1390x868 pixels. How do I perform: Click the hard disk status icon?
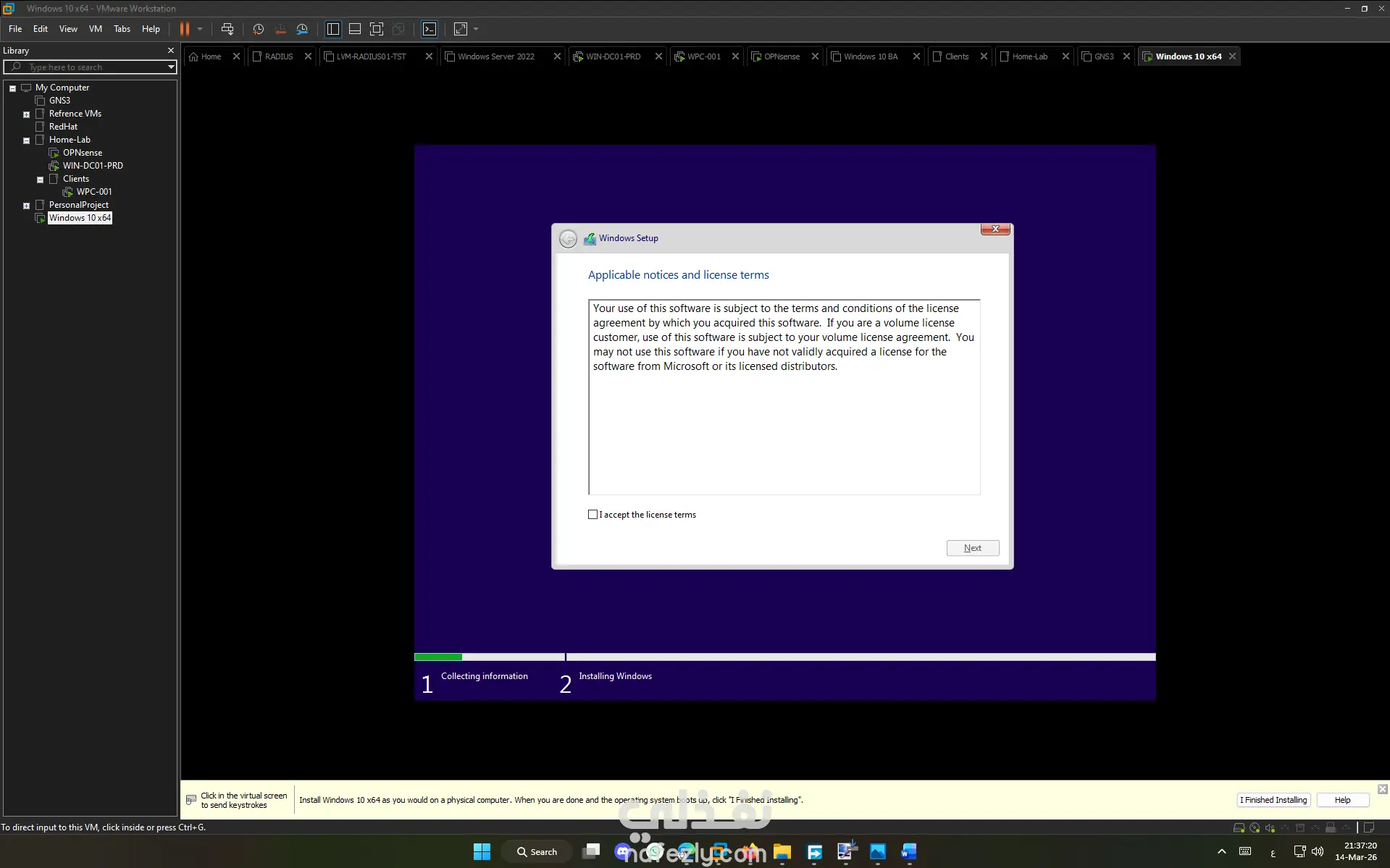(1239, 827)
